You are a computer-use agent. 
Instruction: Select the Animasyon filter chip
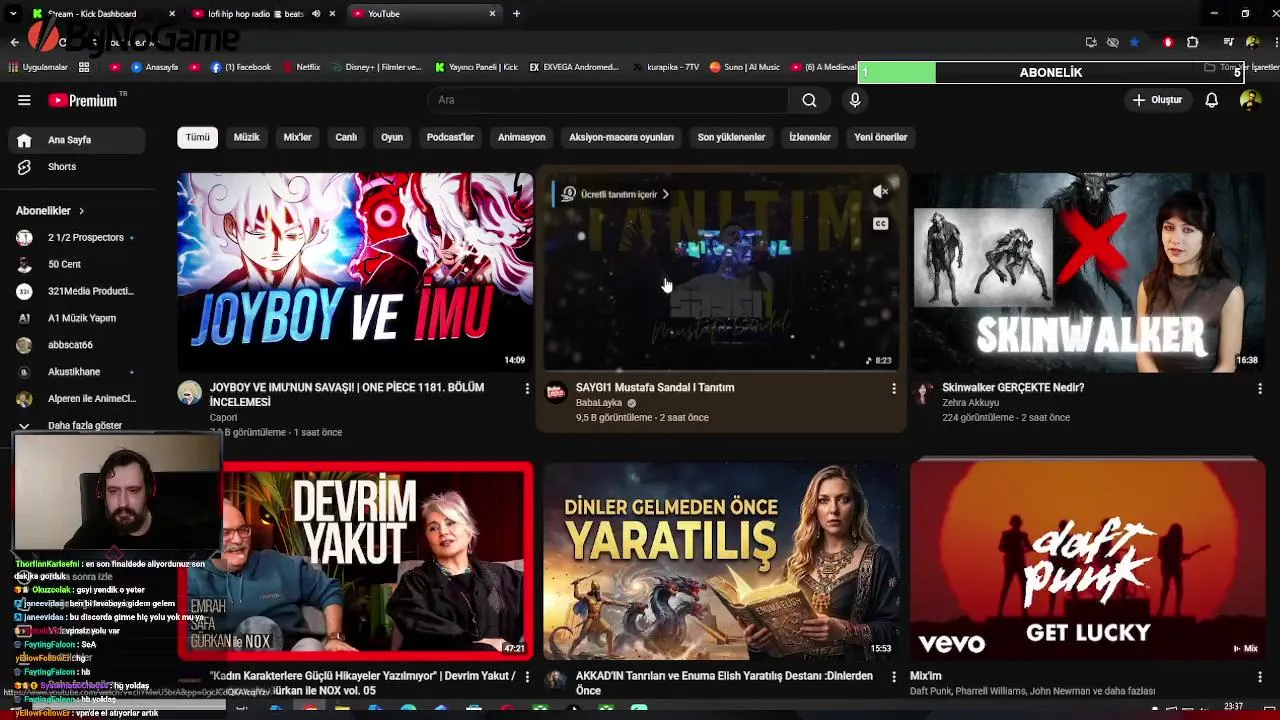tap(522, 137)
